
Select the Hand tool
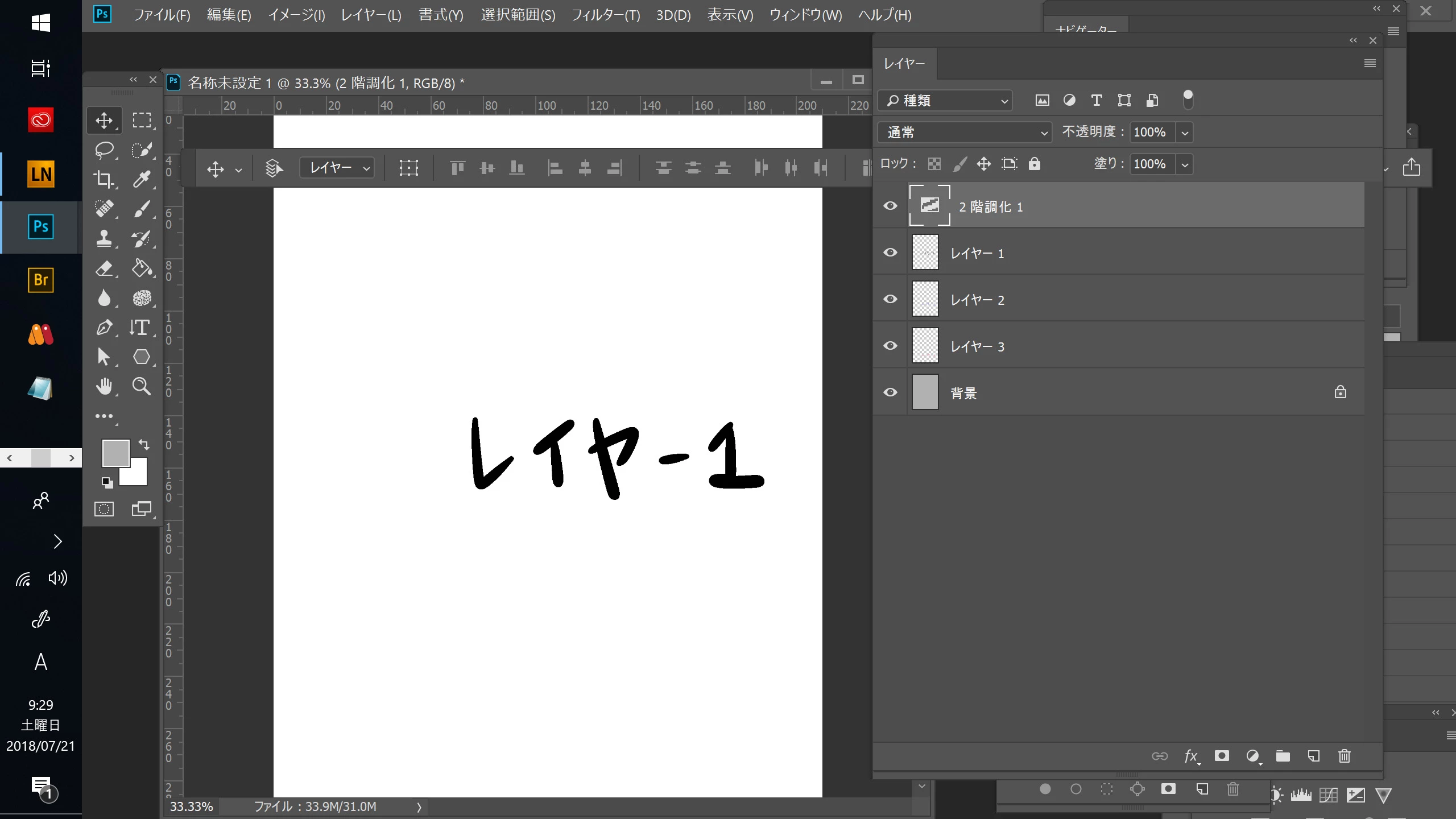pos(104,387)
